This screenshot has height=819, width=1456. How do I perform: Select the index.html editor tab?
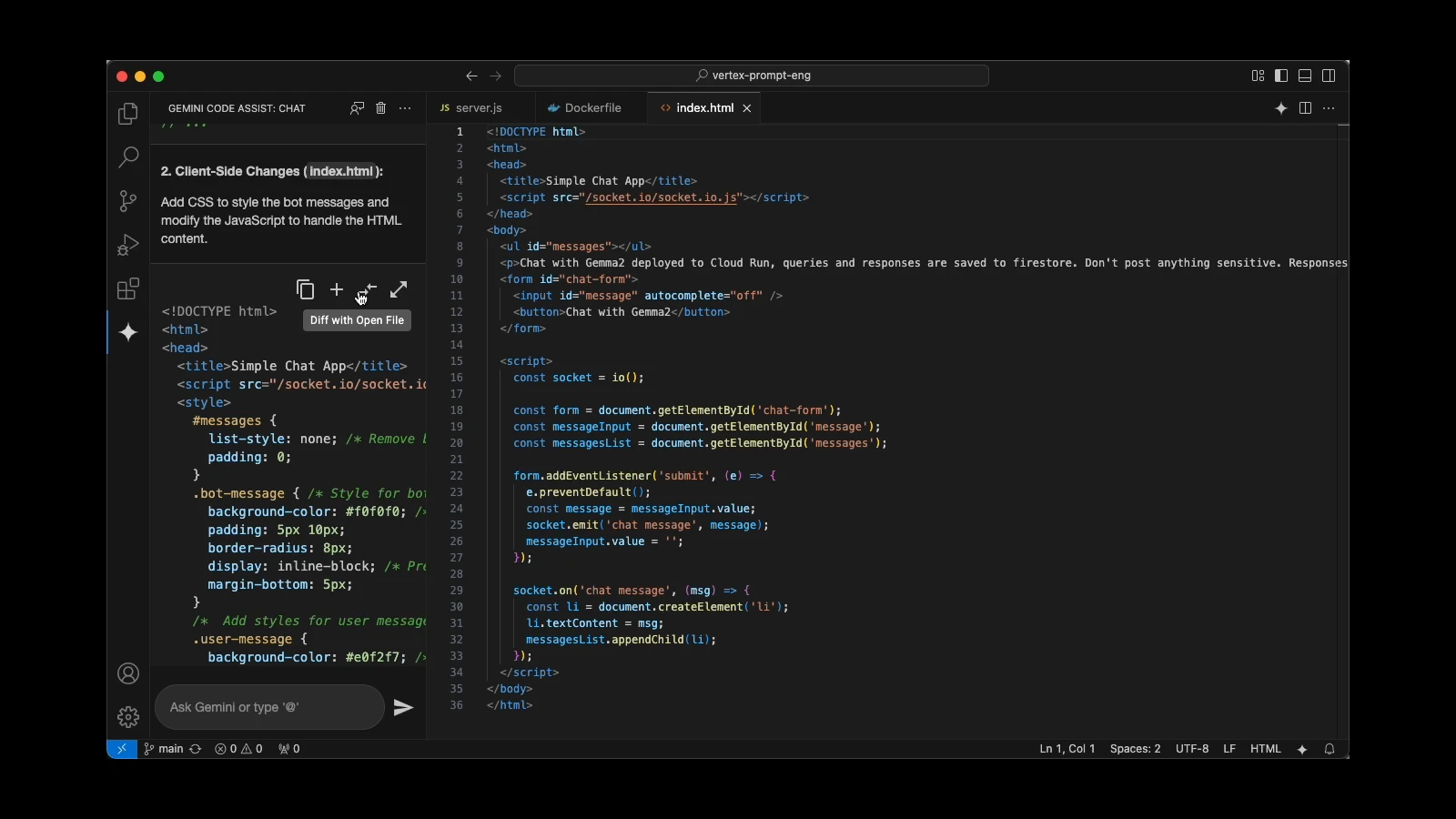(x=704, y=107)
